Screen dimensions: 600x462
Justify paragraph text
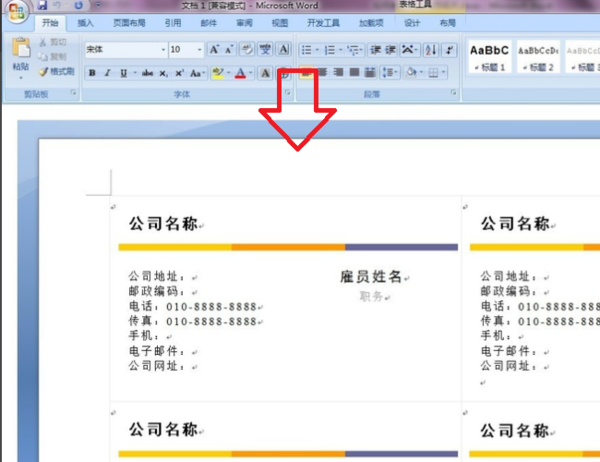coord(354,72)
